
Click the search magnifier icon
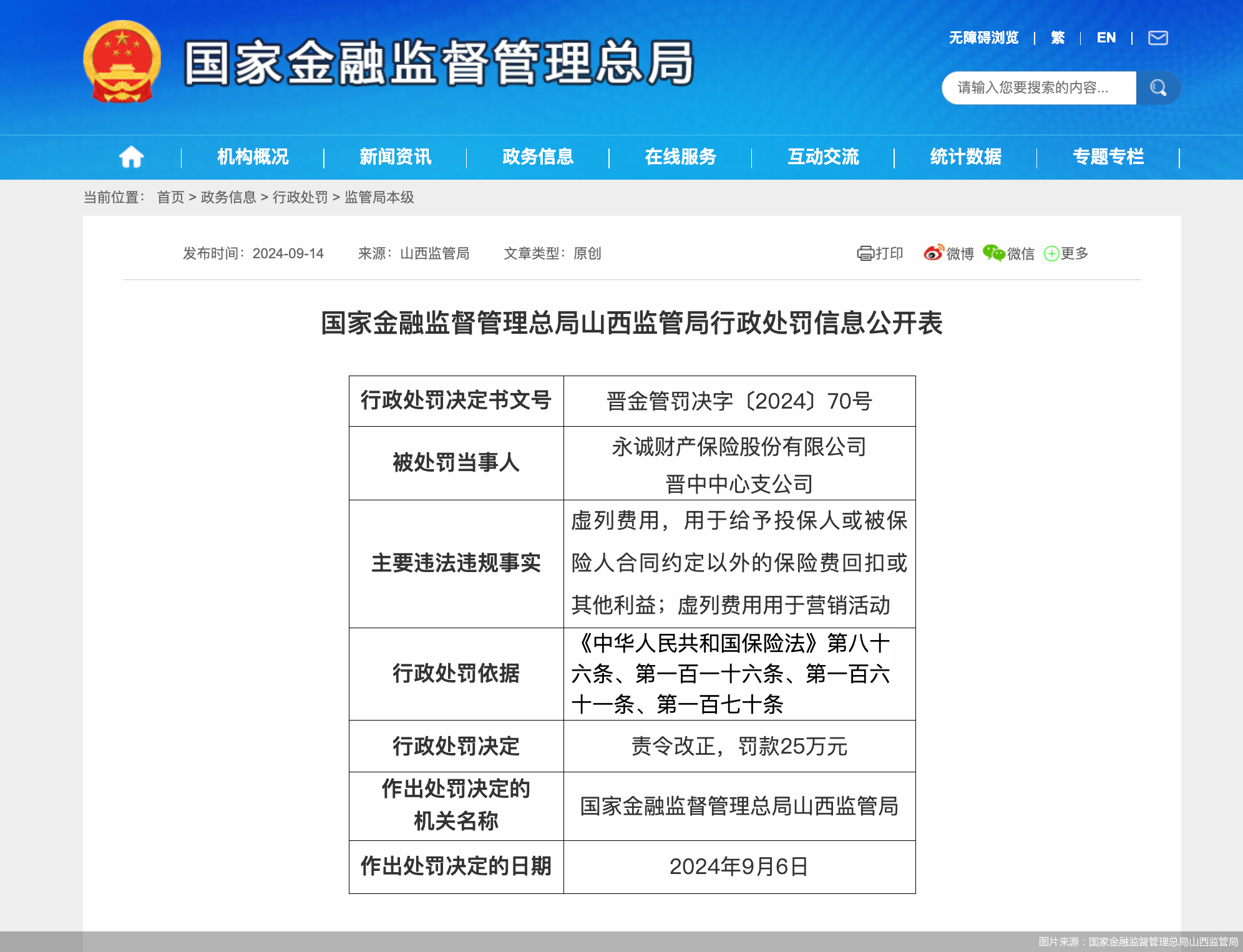(1159, 87)
